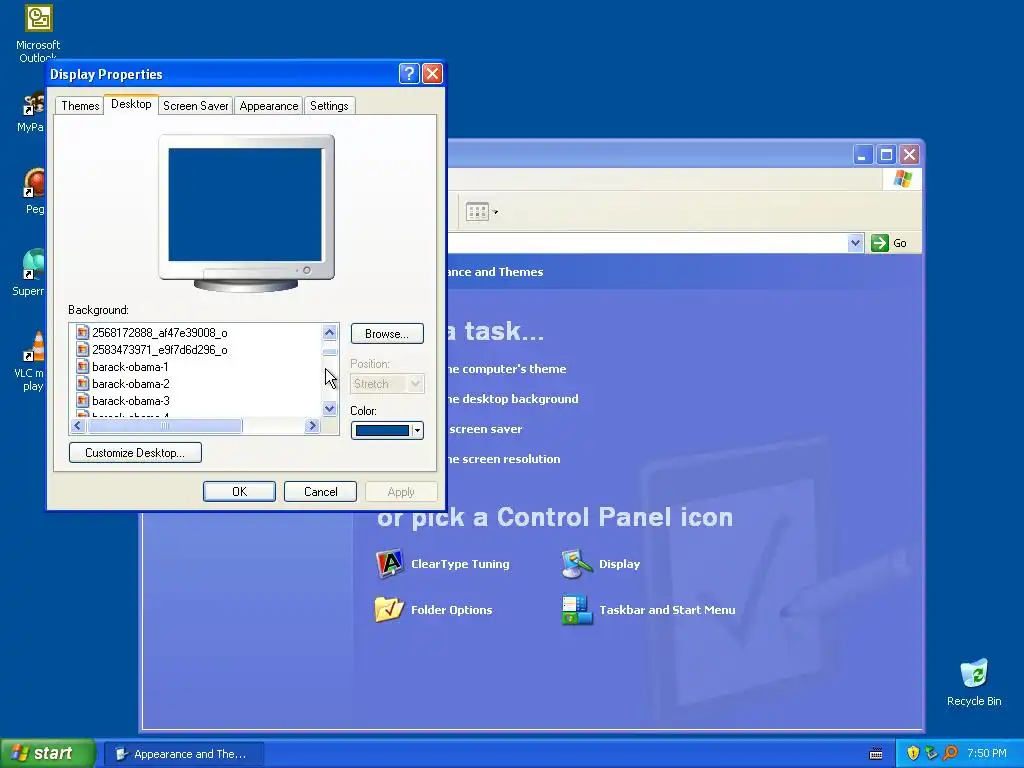This screenshot has width=1024, height=768.
Task: Open the Views icon dropdown arrow
Action: [495, 212]
